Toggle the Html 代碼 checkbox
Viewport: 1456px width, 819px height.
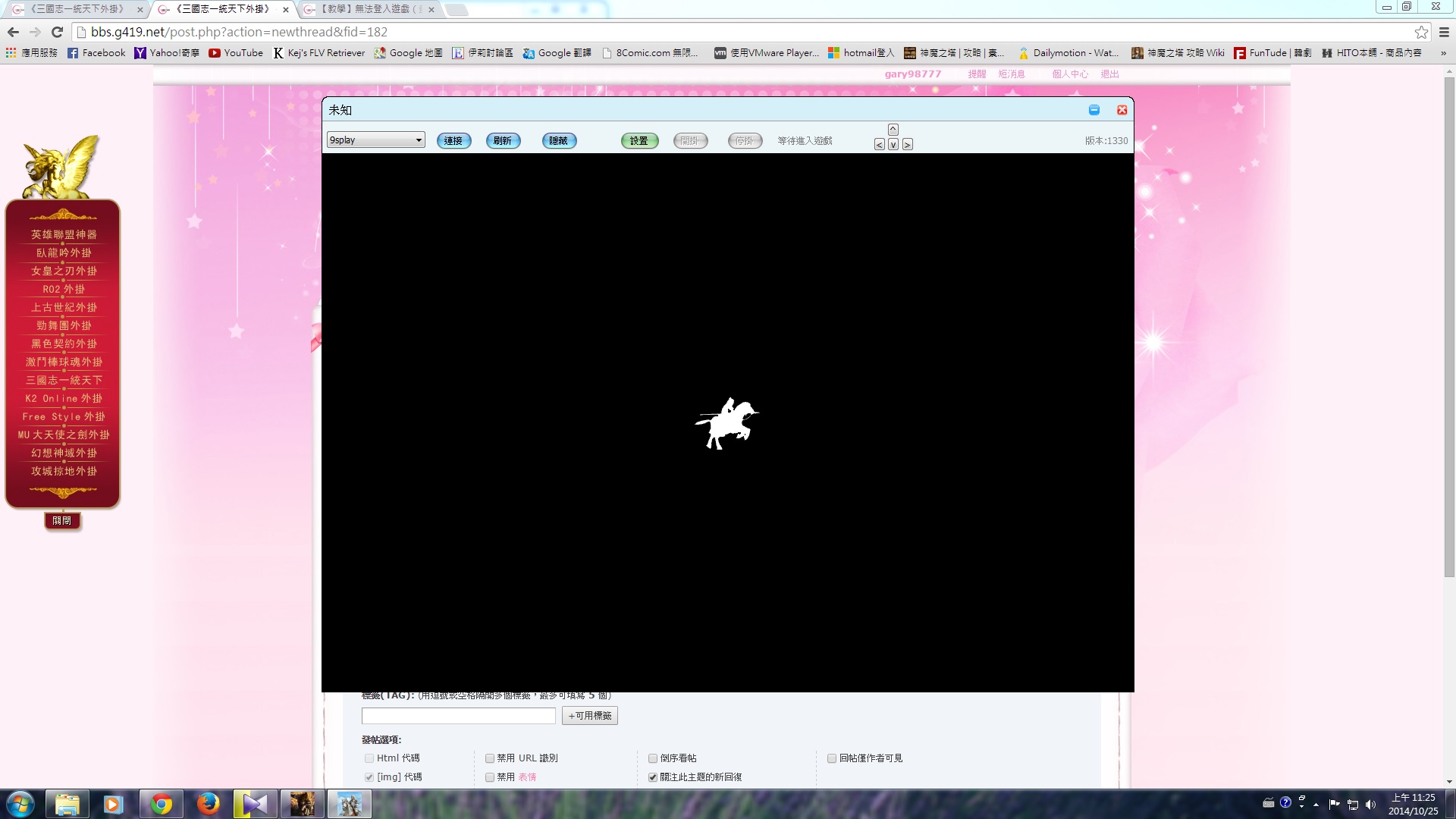(x=369, y=758)
